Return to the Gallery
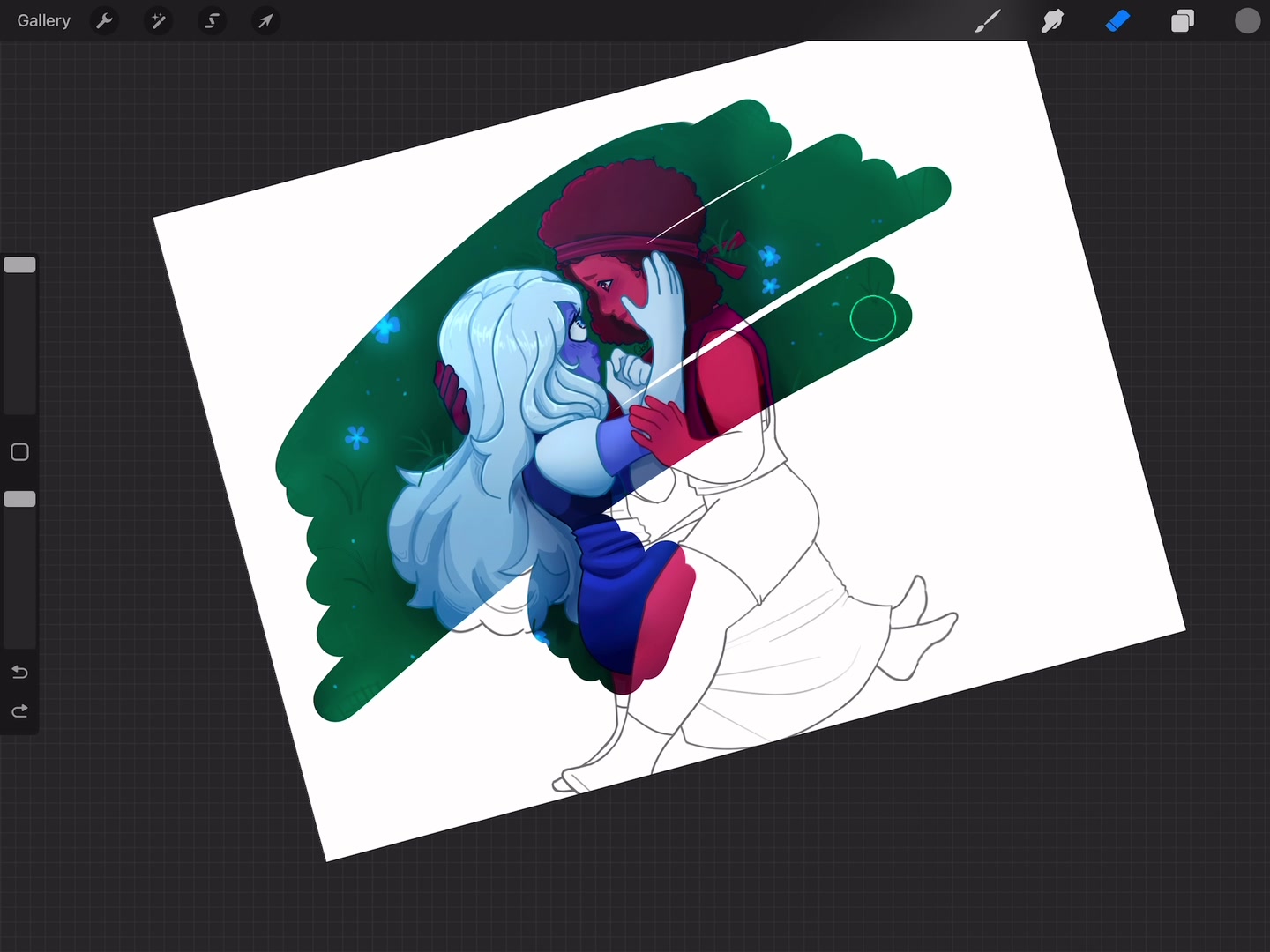This screenshot has height=952, width=1270. click(x=43, y=20)
